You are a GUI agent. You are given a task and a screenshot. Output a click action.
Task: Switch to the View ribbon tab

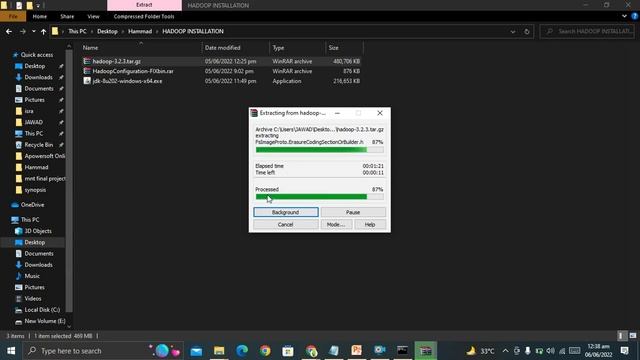pos(93,16)
